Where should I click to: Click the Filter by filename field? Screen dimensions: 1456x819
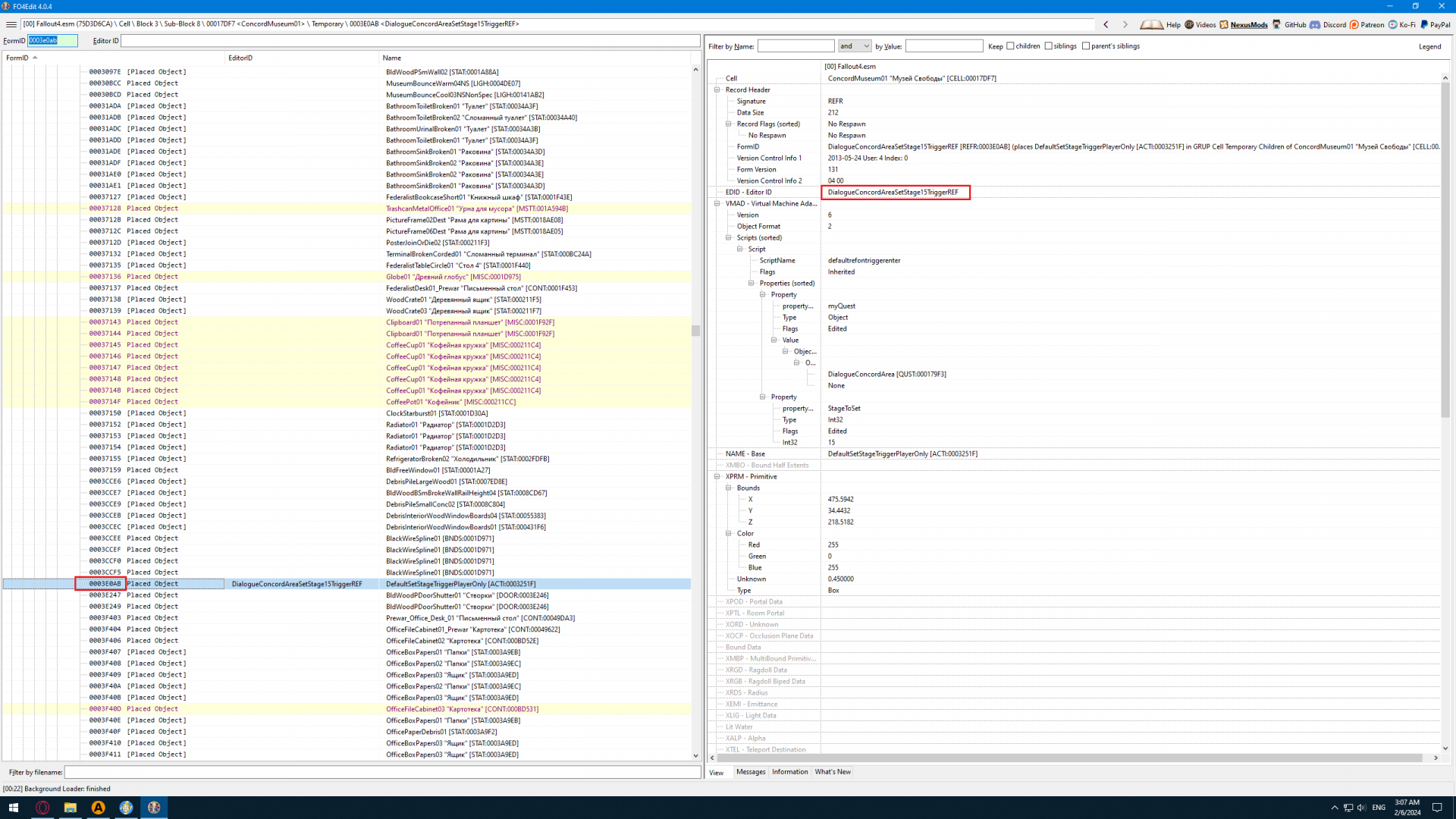382,772
